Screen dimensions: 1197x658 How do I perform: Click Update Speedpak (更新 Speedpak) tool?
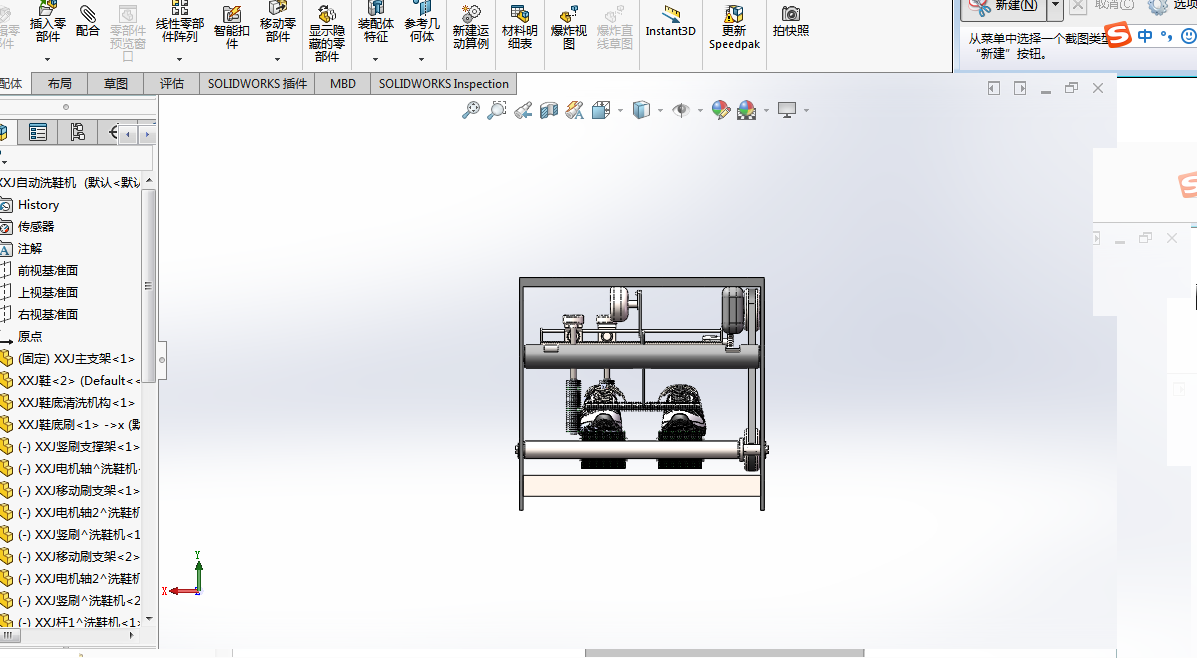pos(734,27)
